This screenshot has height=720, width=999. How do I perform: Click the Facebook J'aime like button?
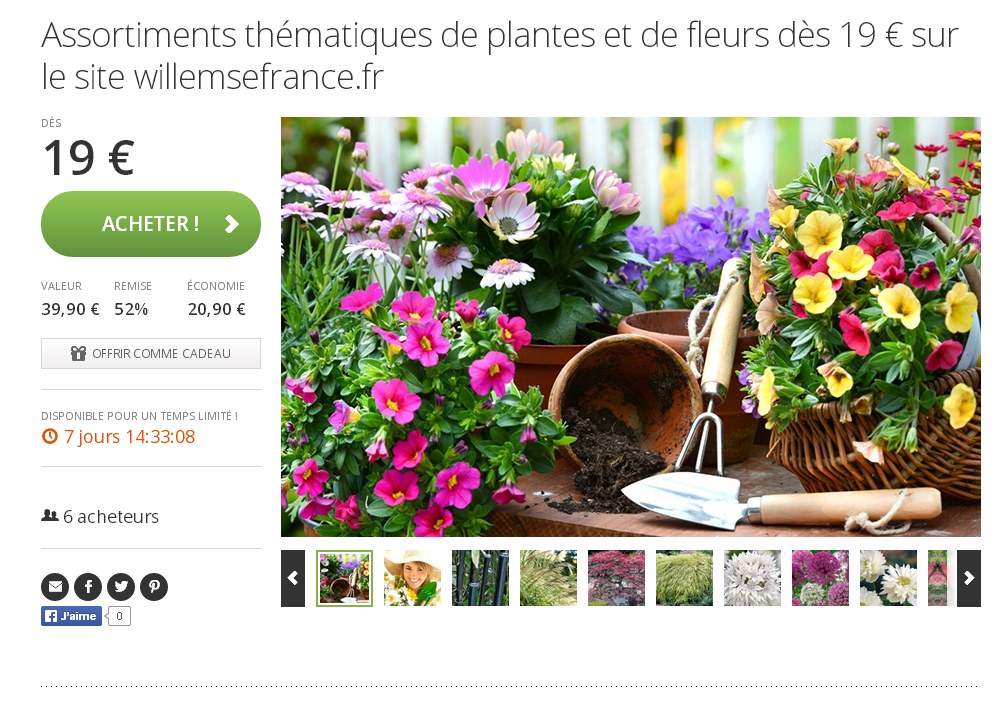71,616
